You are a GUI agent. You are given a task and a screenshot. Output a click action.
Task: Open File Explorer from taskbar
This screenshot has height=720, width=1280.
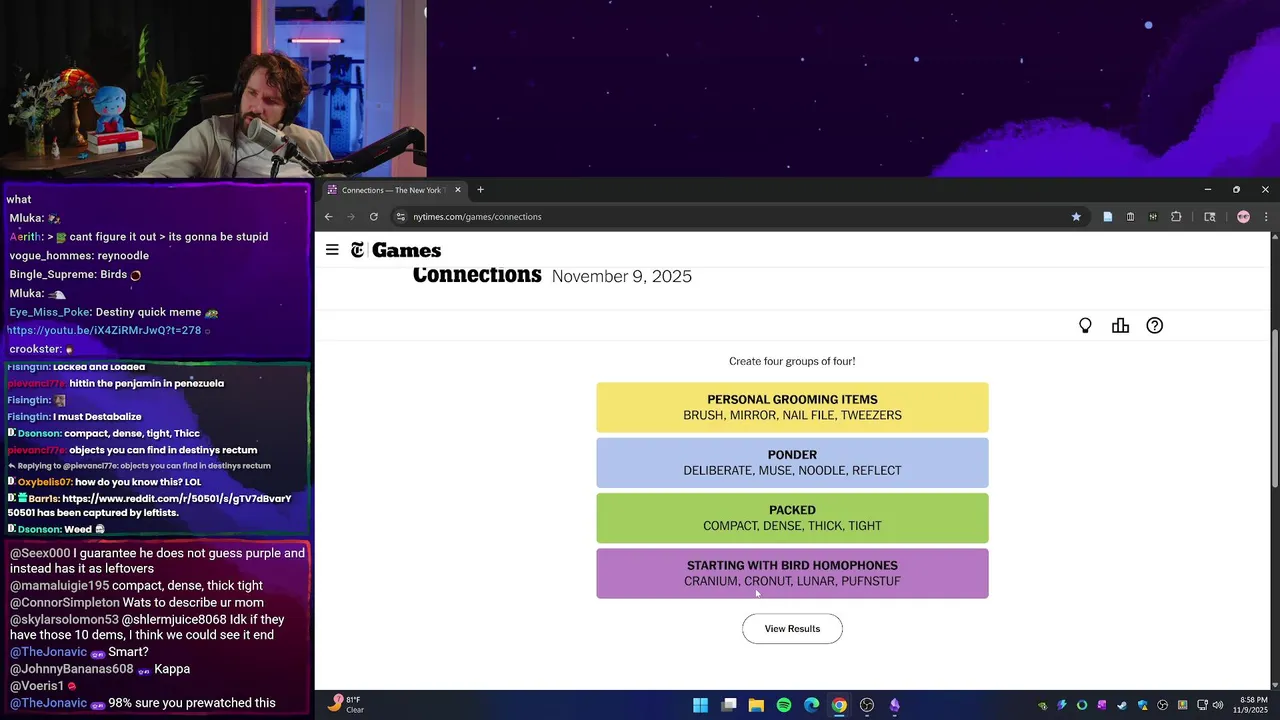click(756, 705)
